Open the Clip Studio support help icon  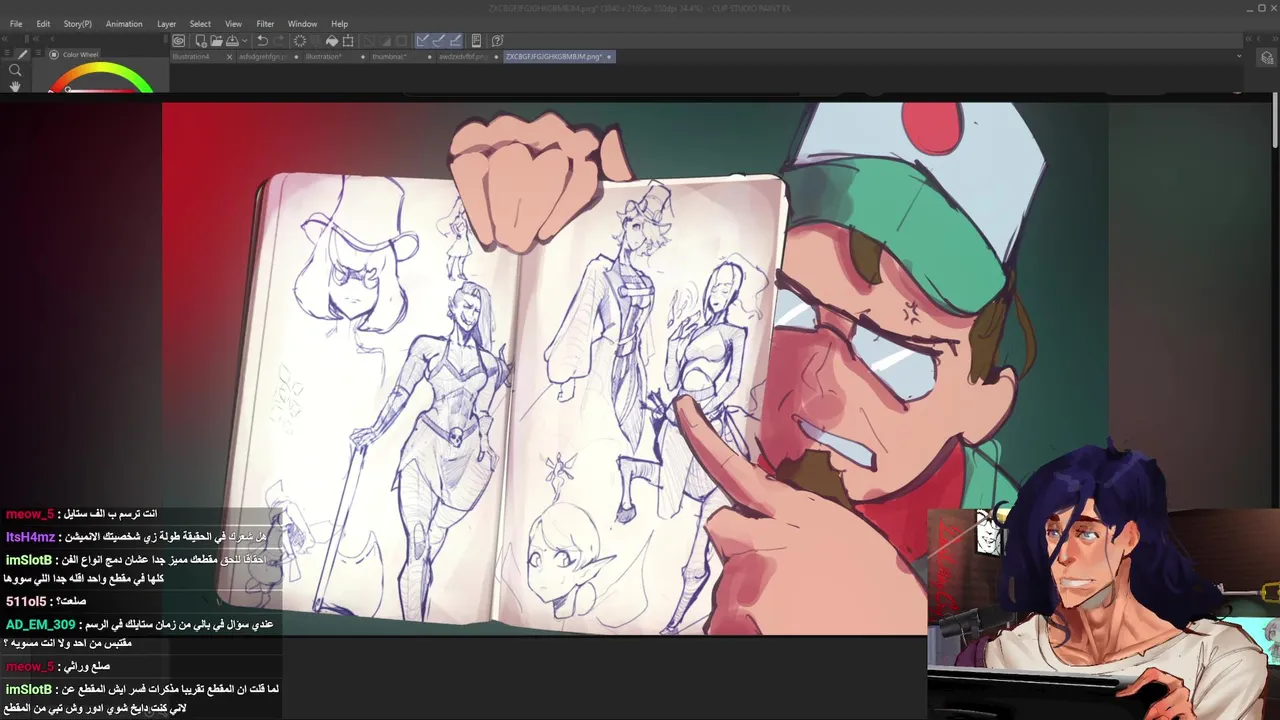[x=498, y=41]
